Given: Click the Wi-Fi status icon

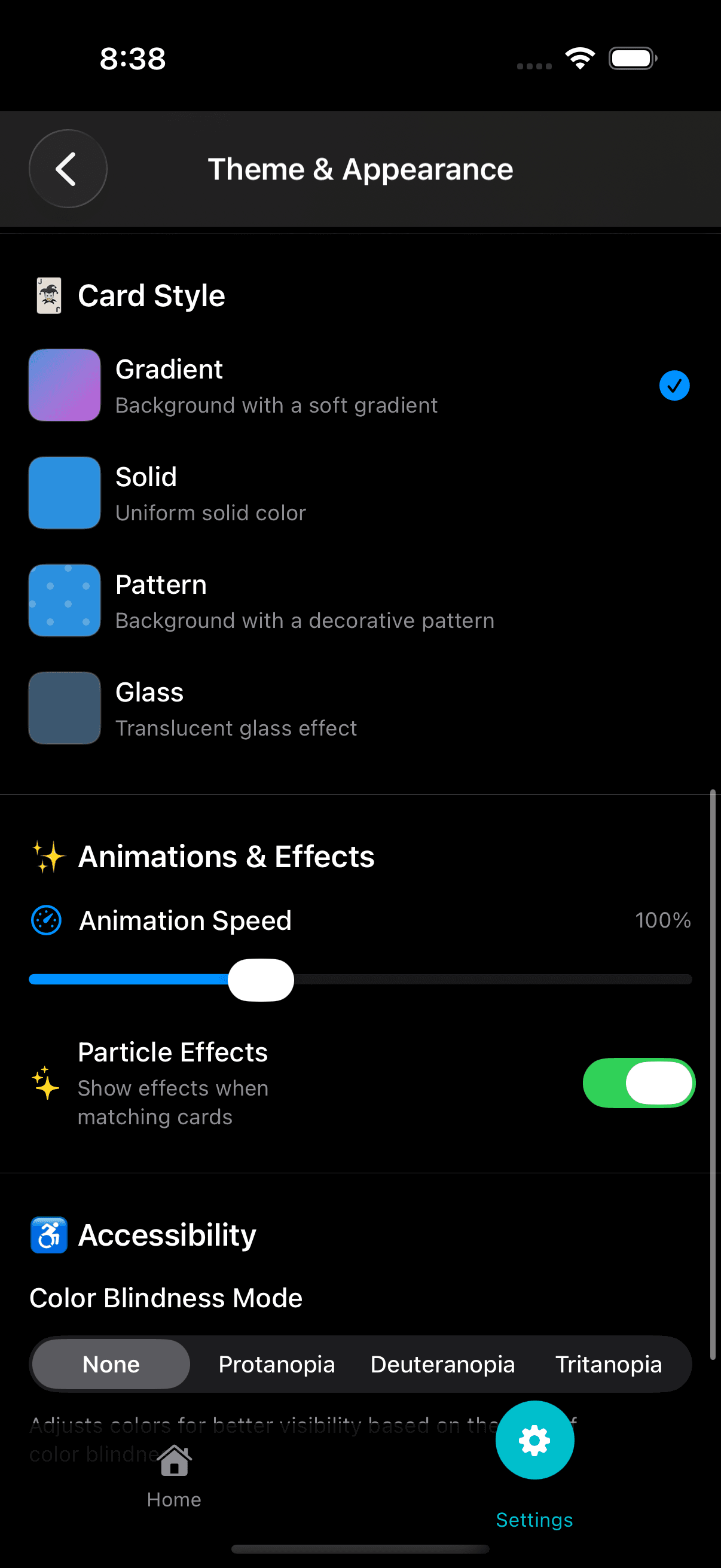Looking at the screenshot, I should (580, 59).
